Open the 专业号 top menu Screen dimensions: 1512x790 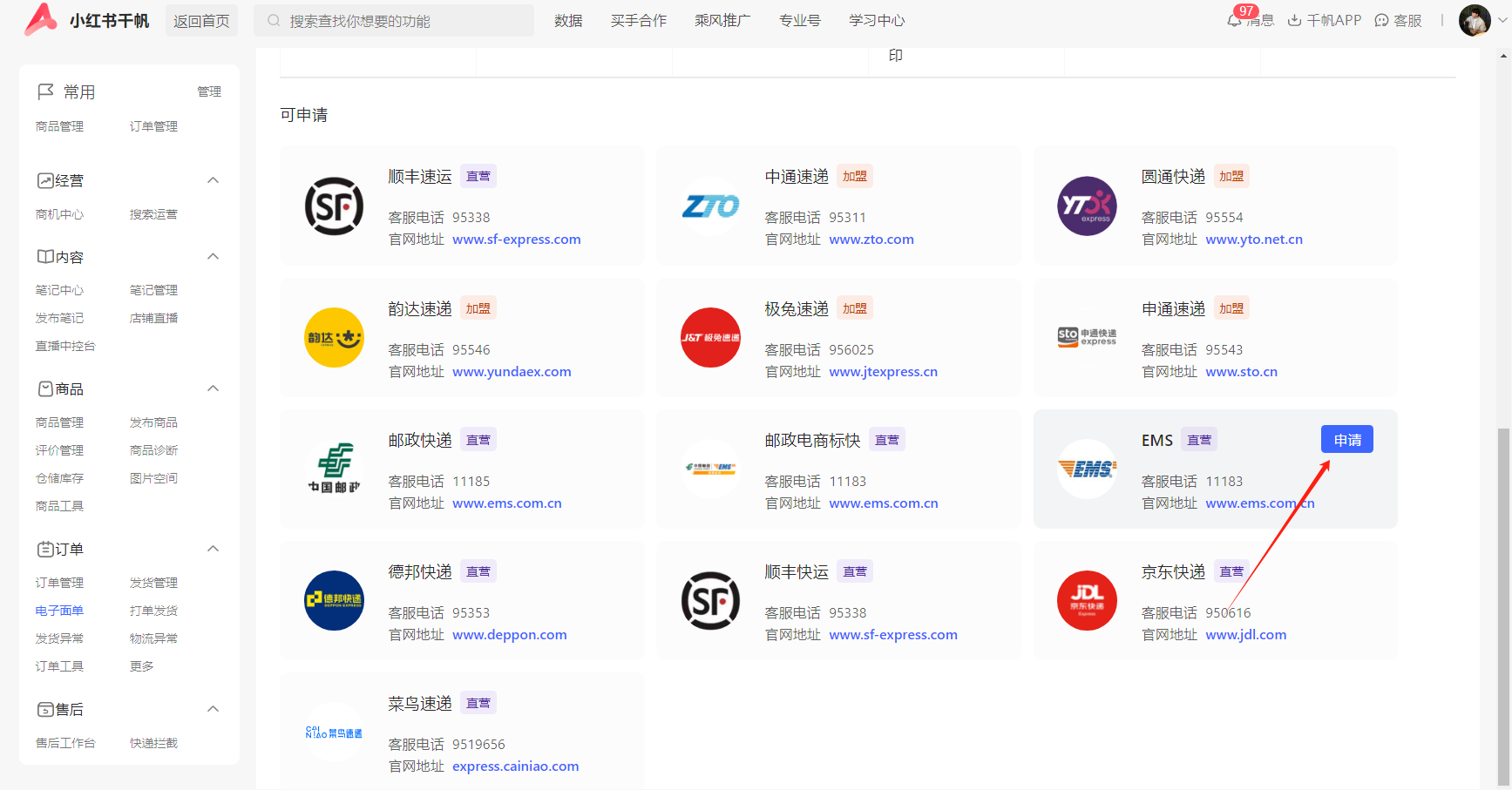pos(800,20)
